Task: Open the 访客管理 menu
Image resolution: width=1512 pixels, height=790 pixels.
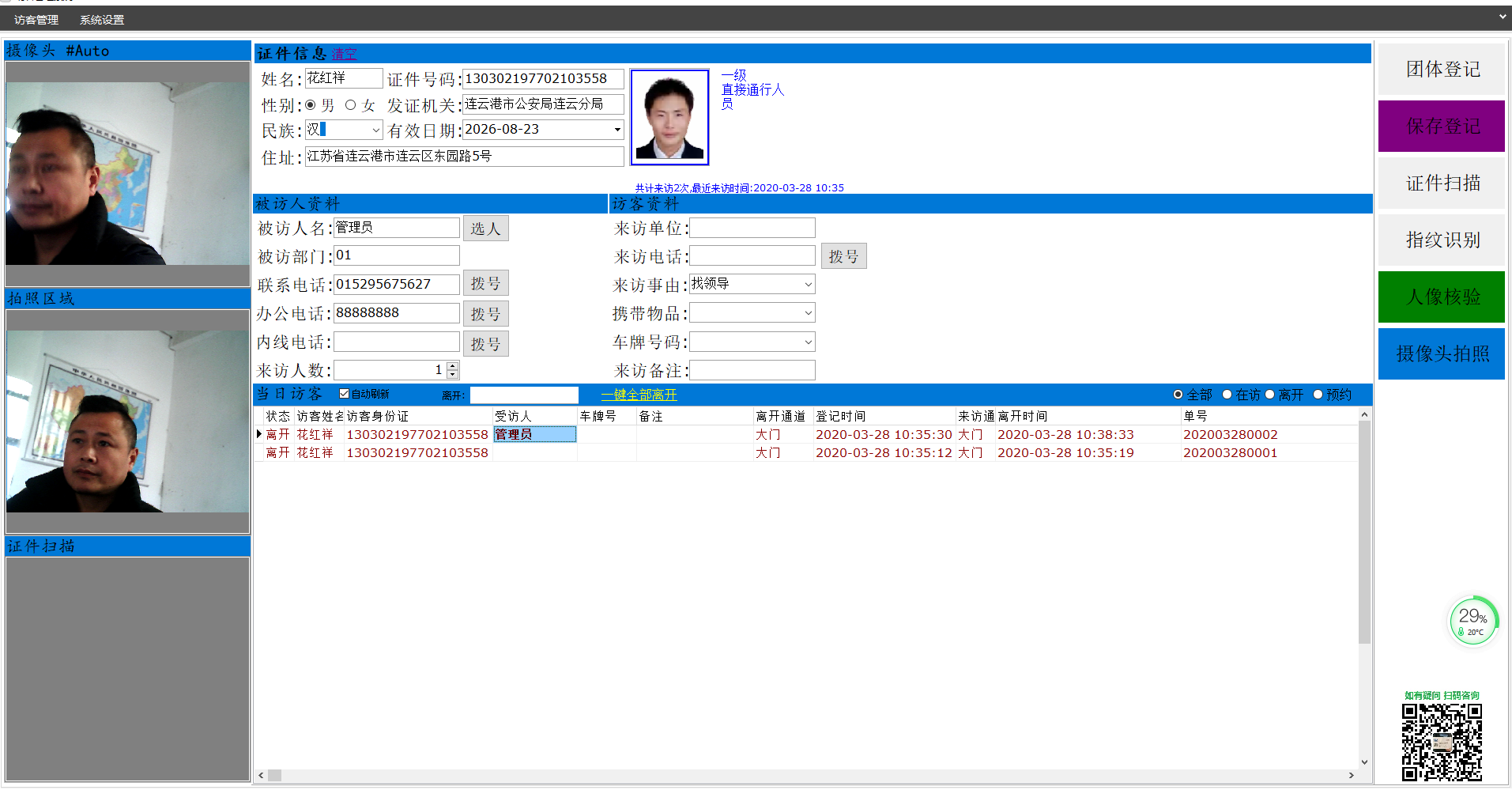Action: (x=36, y=20)
